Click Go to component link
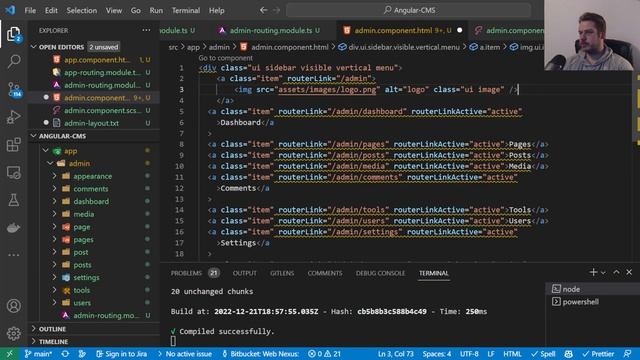 pos(225,58)
